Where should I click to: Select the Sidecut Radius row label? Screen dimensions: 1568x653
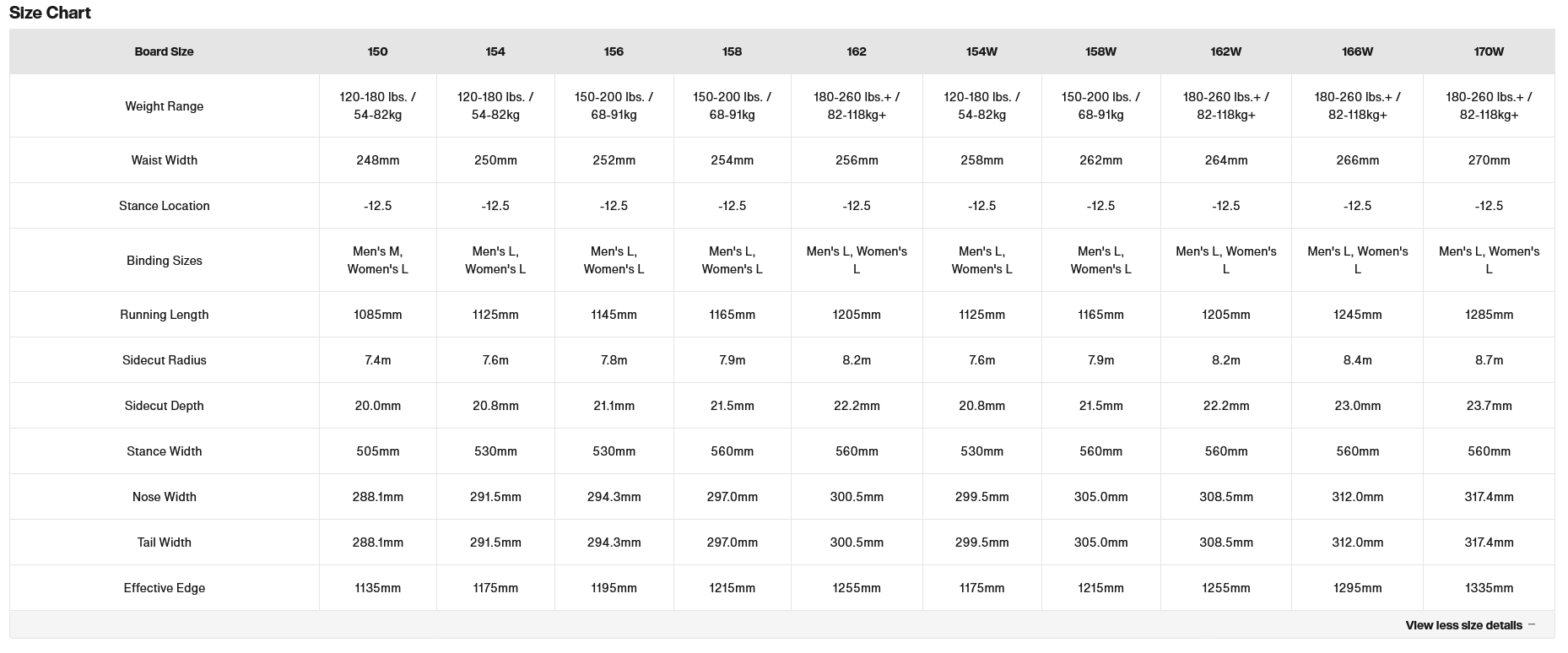pyautogui.click(x=164, y=360)
